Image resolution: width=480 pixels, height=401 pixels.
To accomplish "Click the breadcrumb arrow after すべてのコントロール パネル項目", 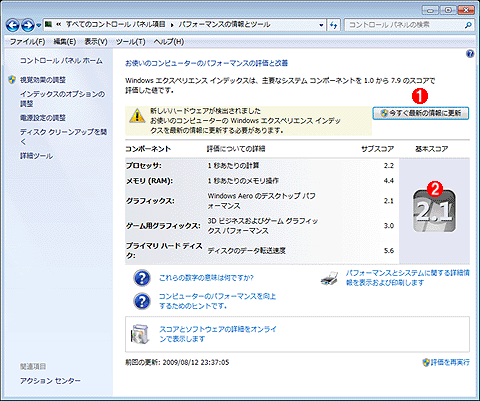I will pyautogui.click(x=172, y=25).
